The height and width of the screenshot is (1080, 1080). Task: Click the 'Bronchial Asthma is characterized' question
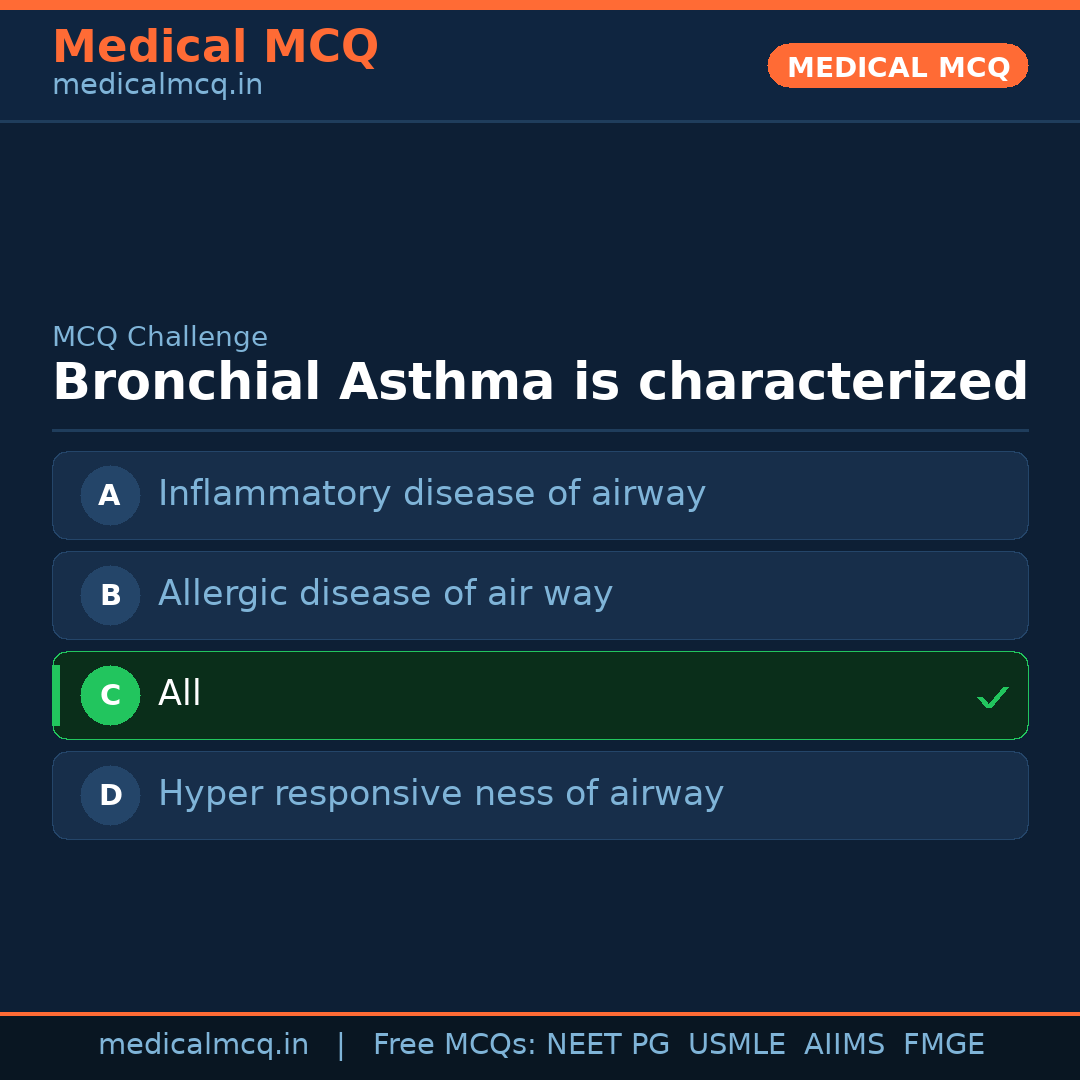tap(540, 383)
